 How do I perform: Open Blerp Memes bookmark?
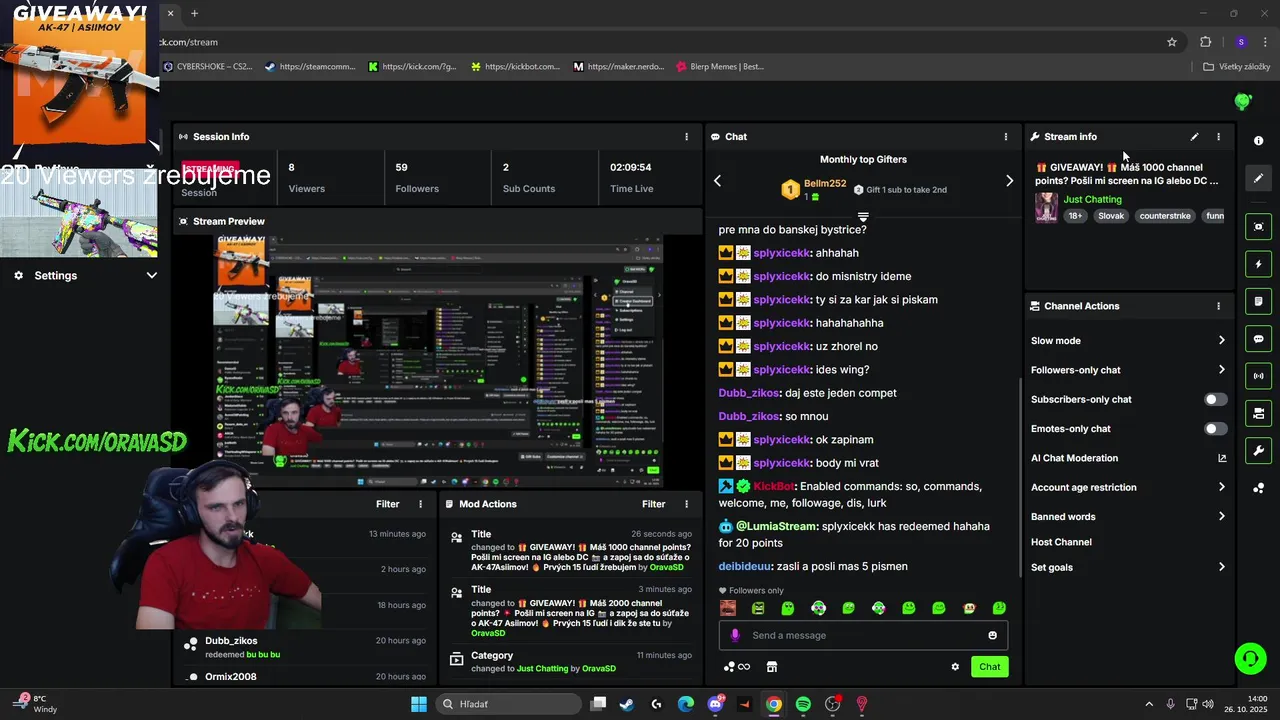(720, 67)
